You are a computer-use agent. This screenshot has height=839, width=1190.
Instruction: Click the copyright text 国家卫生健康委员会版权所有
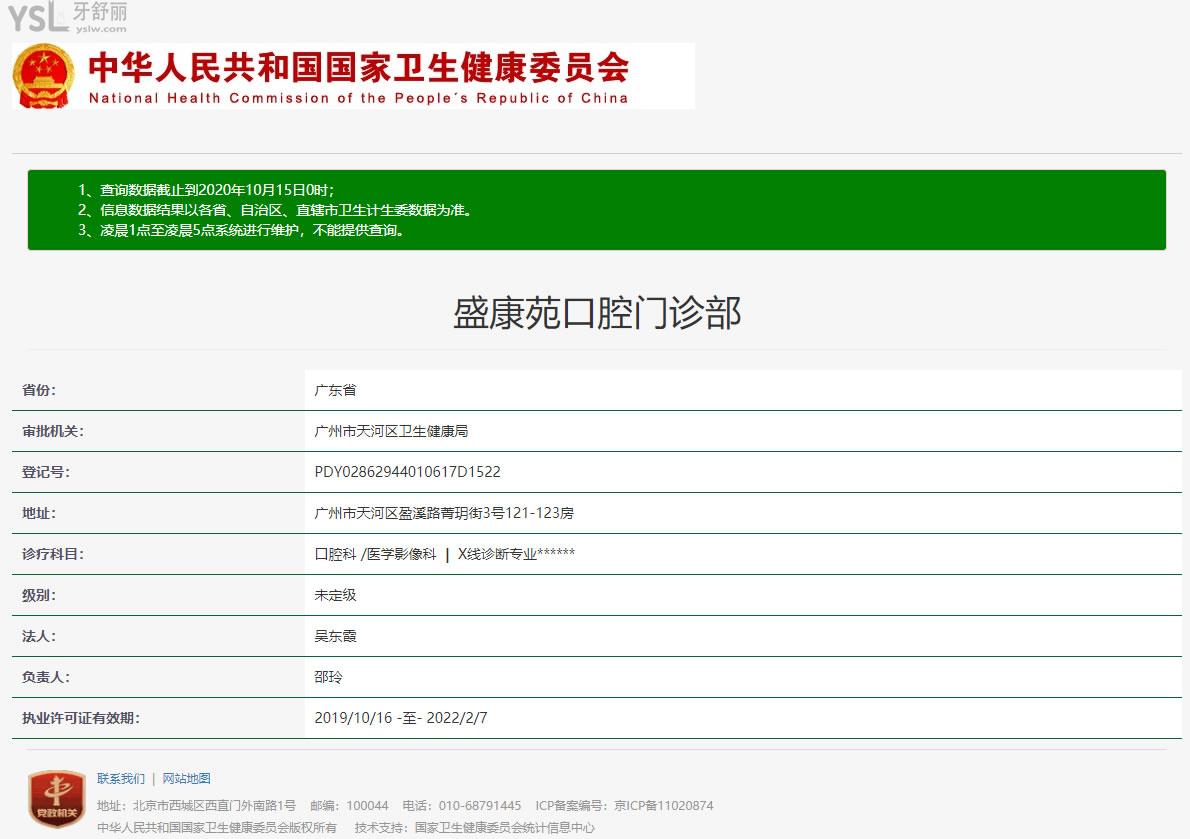(x=217, y=828)
